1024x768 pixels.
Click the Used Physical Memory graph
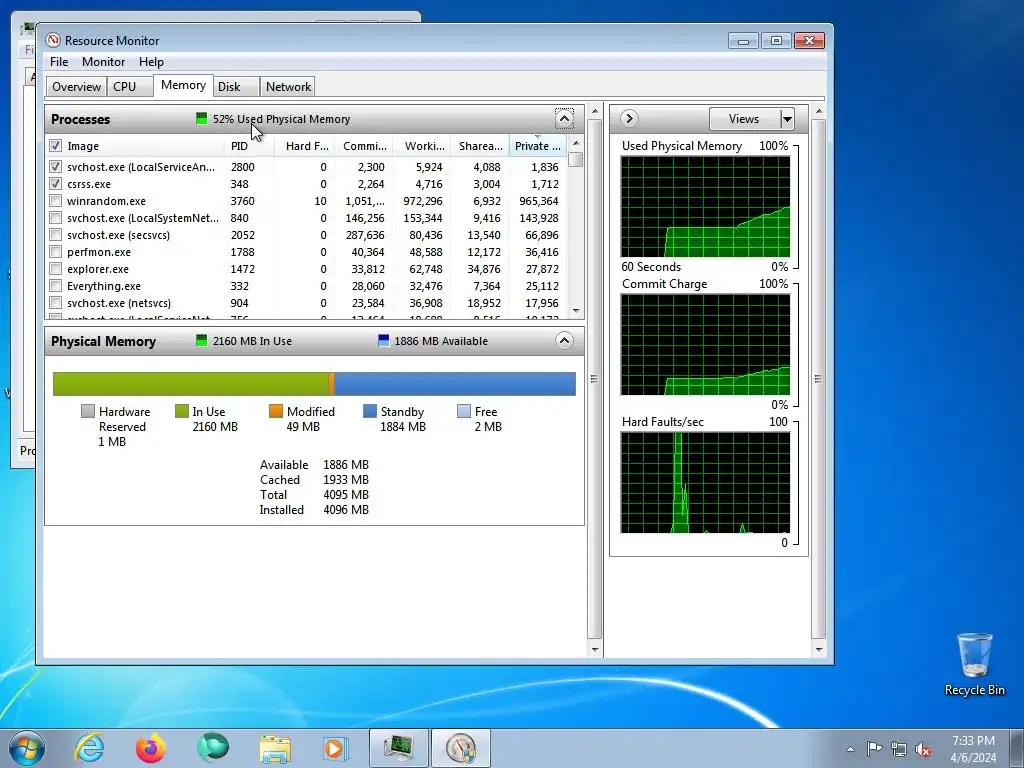[x=705, y=206]
